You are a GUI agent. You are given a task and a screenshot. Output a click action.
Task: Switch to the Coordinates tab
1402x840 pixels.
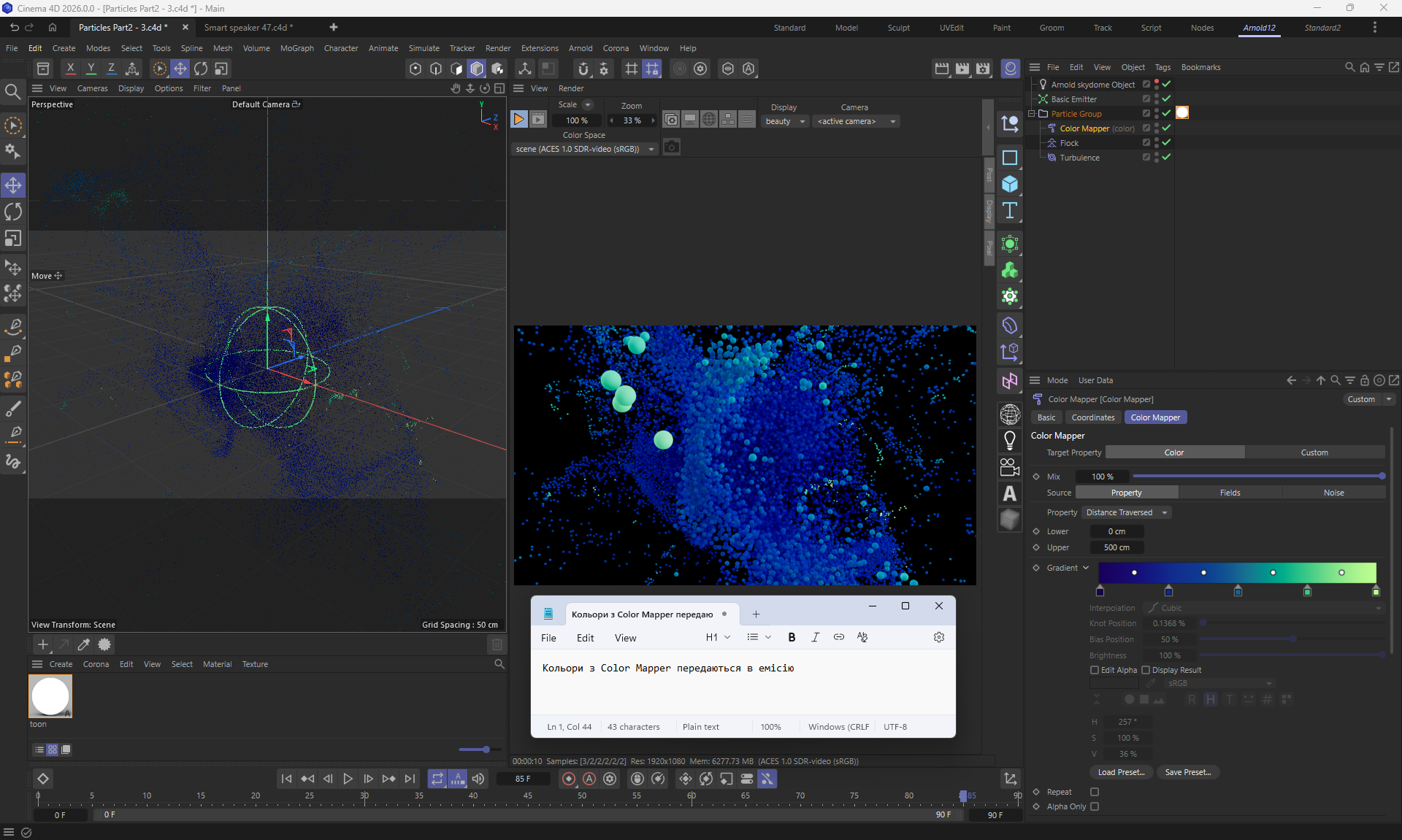(x=1092, y=417)
